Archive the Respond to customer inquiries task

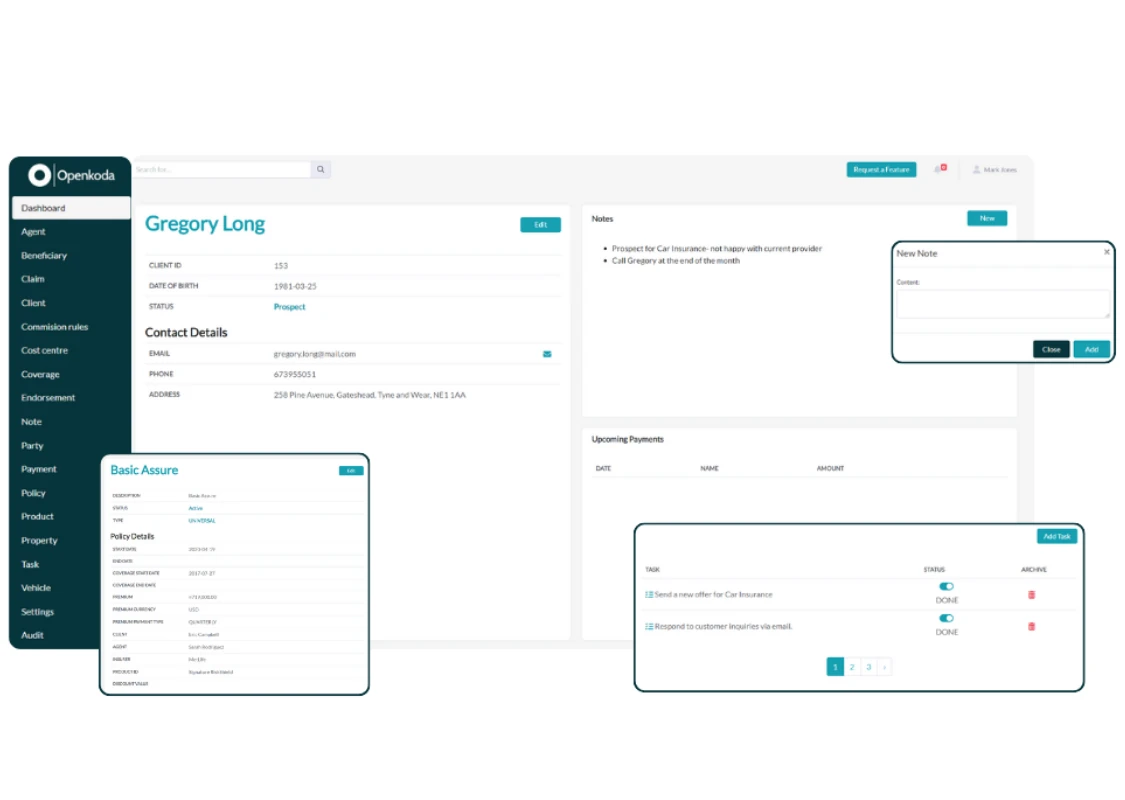[x=1032, y=626]
